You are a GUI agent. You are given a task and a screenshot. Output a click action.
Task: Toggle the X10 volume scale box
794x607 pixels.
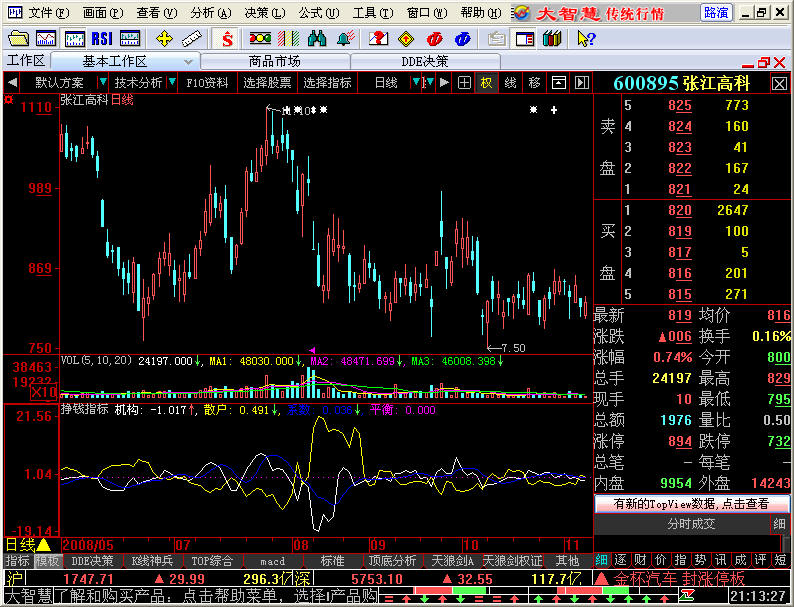(44, 392)
